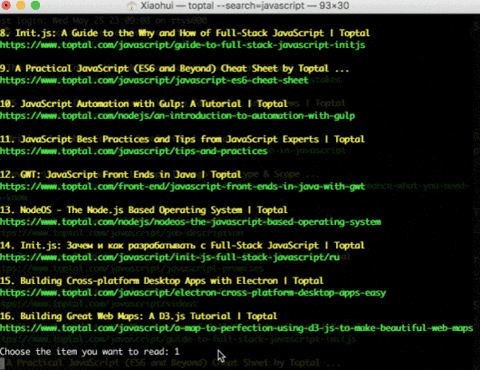Open the javascript-front-ends-in-java-with-gwt link

coord(183,186)
